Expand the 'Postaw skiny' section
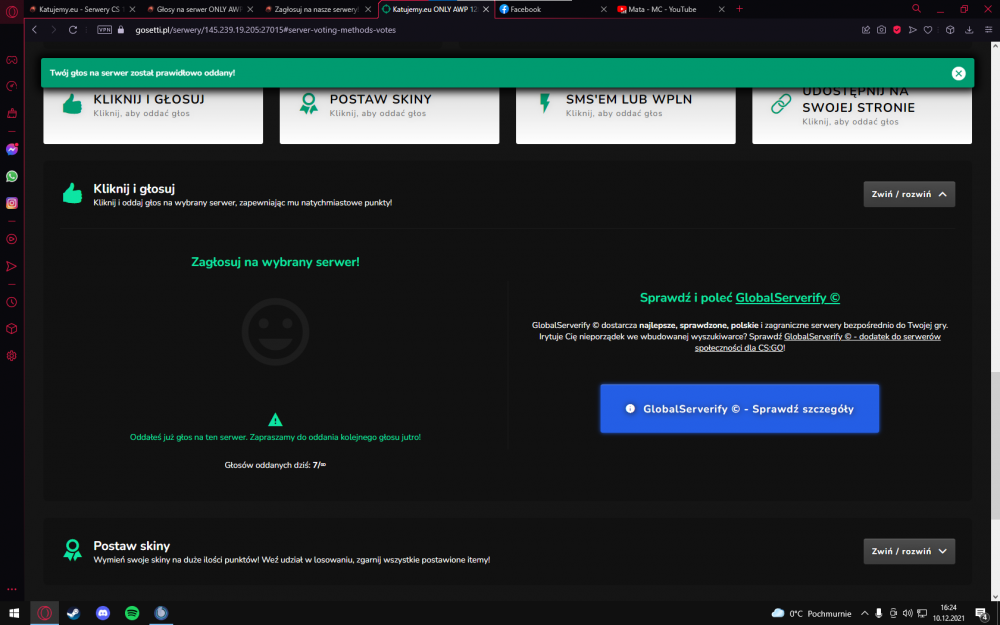Screen dimensions: 1000x625 (x=909, y=551)
